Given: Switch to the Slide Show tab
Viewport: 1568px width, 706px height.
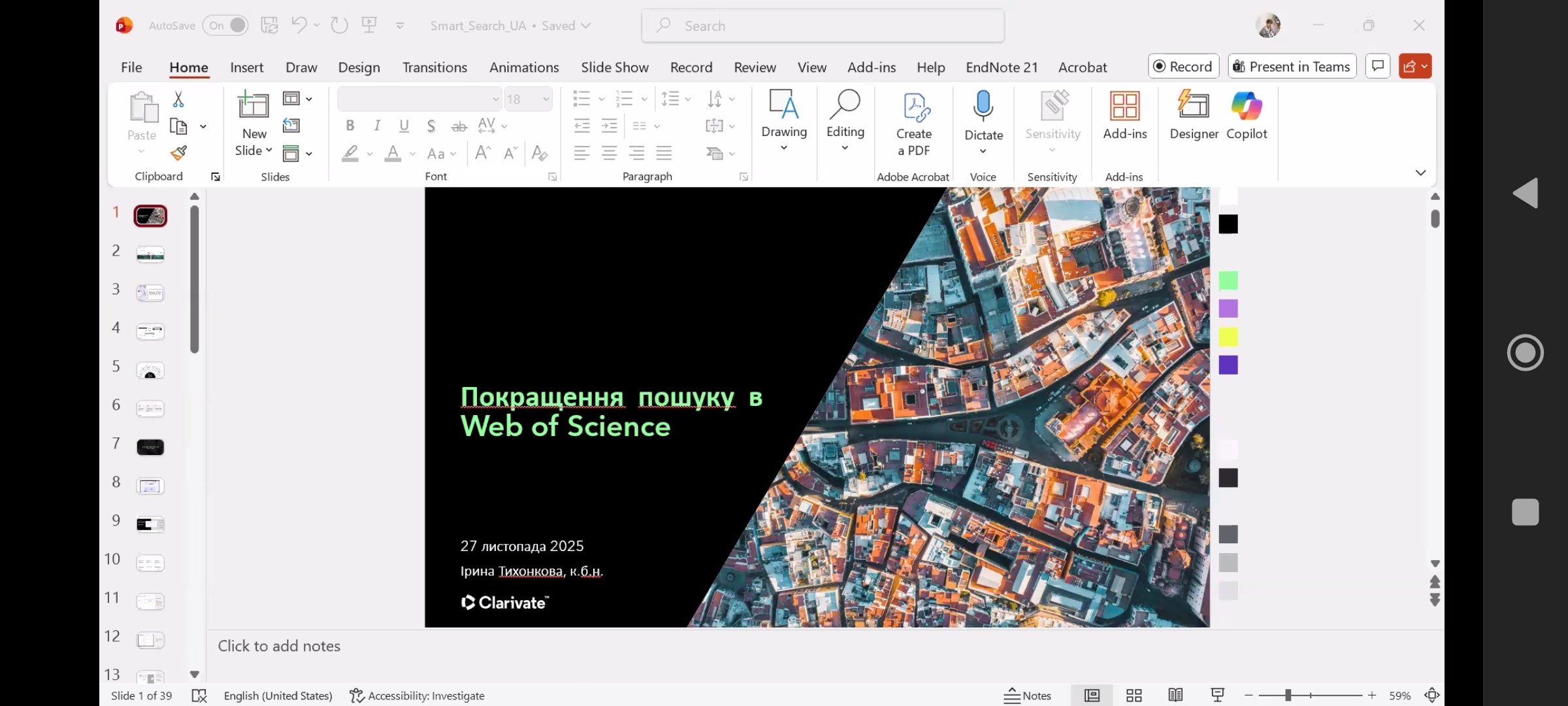Looking at the screenshot, I should pyautogui.click(x=614, y=67).
